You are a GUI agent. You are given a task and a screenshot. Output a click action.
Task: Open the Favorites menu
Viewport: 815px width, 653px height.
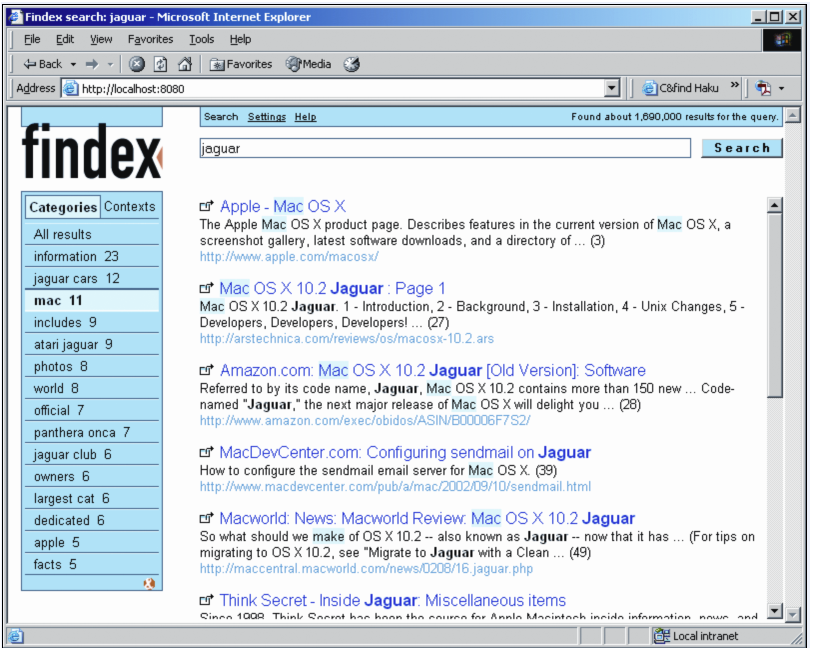click(150, 40)
